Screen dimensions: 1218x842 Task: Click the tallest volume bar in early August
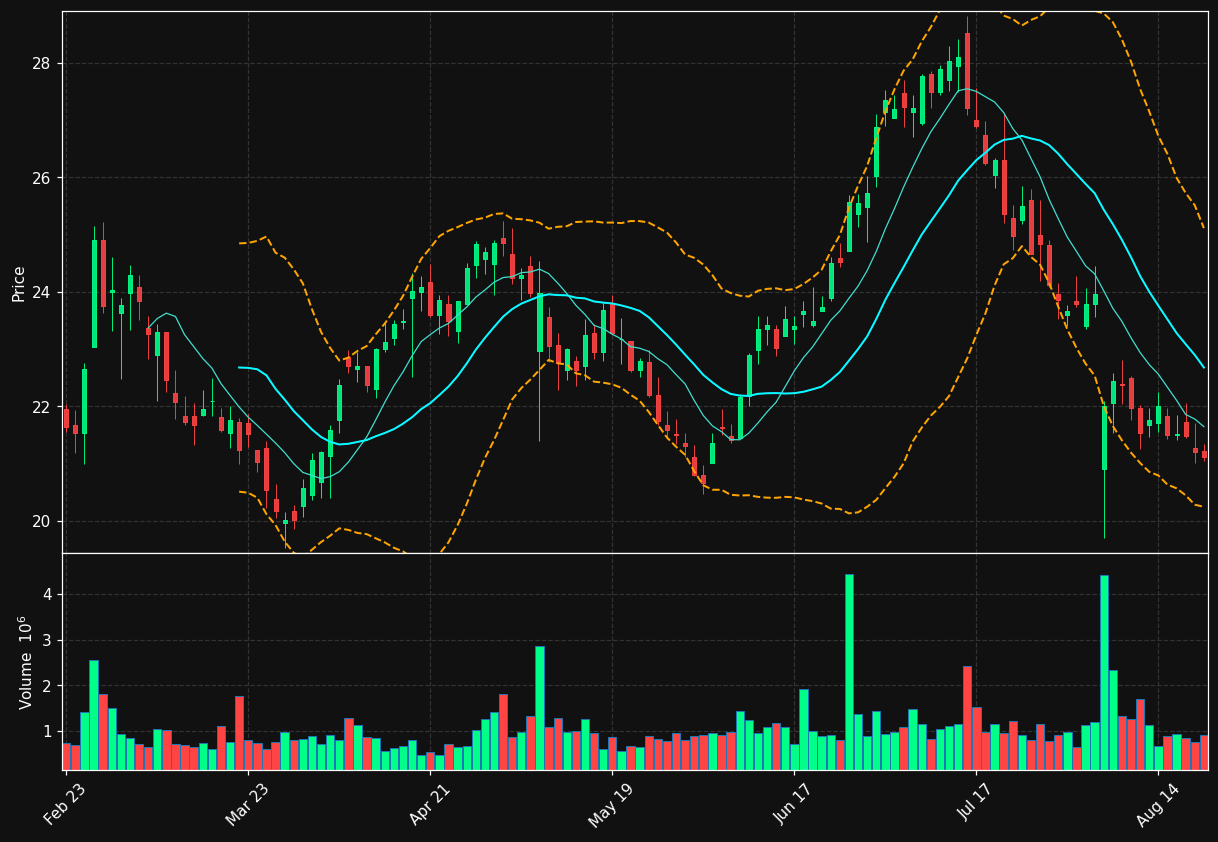pos(1104,673)
